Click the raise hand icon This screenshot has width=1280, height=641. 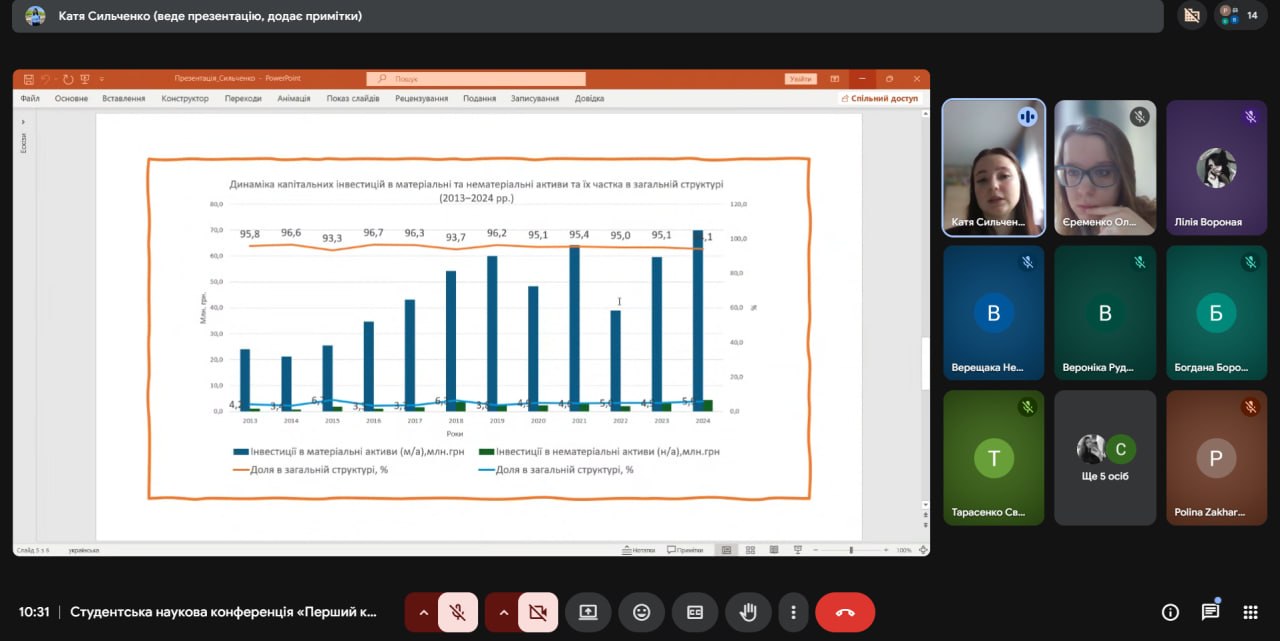(x=747, y=612)
